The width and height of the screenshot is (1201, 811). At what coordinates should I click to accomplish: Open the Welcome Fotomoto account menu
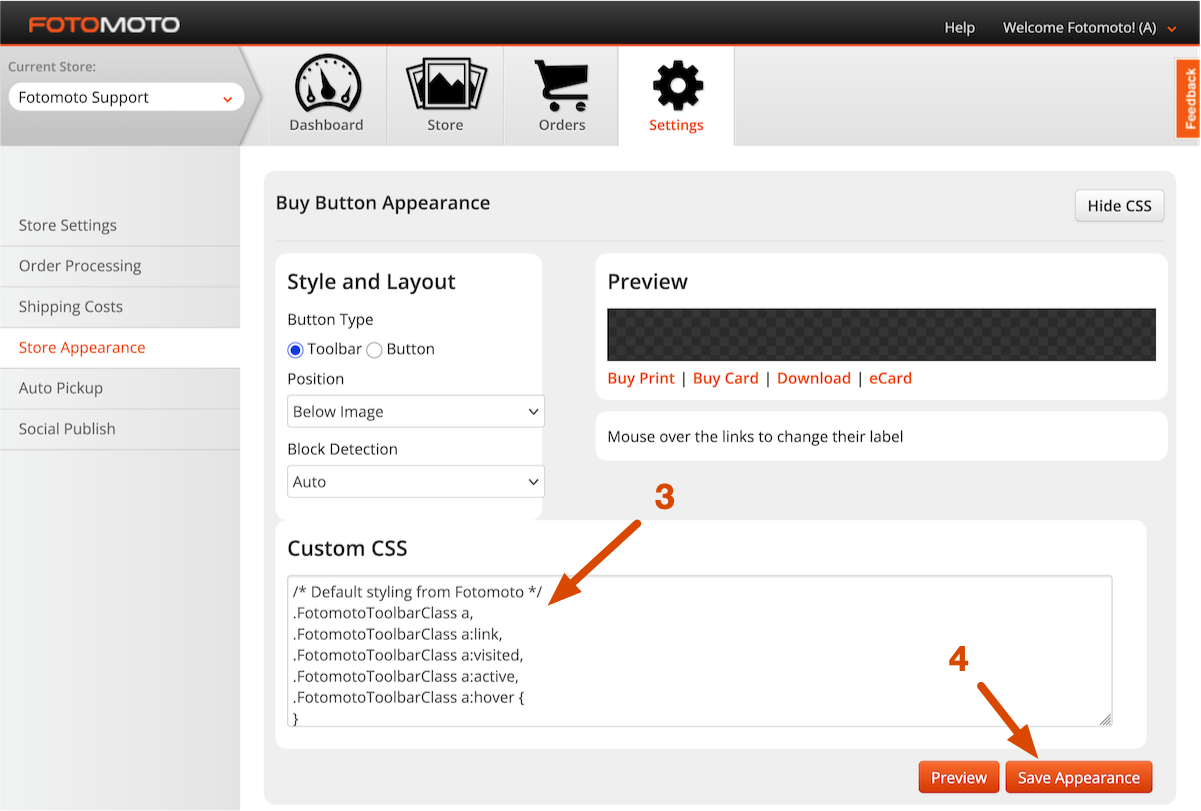click(x=1091, y=28)
